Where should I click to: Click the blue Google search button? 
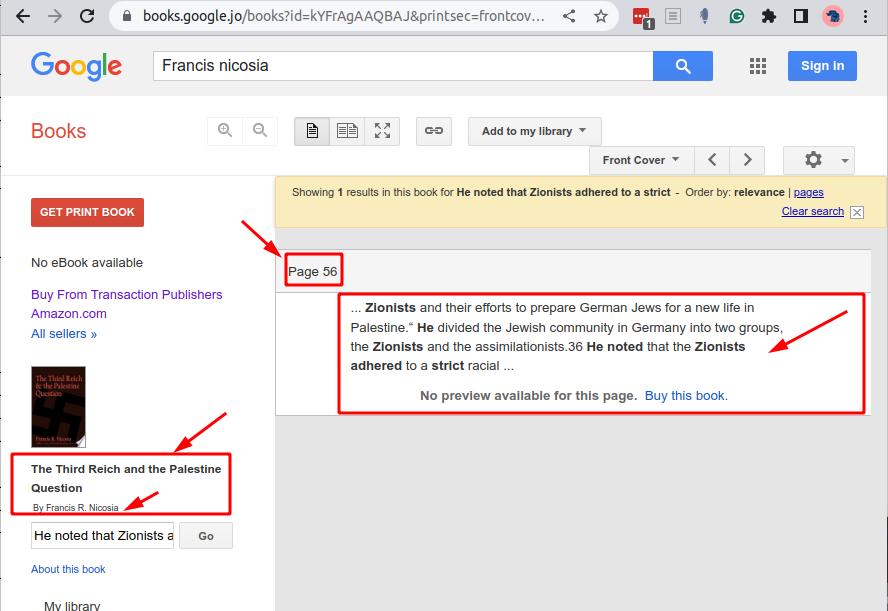[x=682, y=66]
